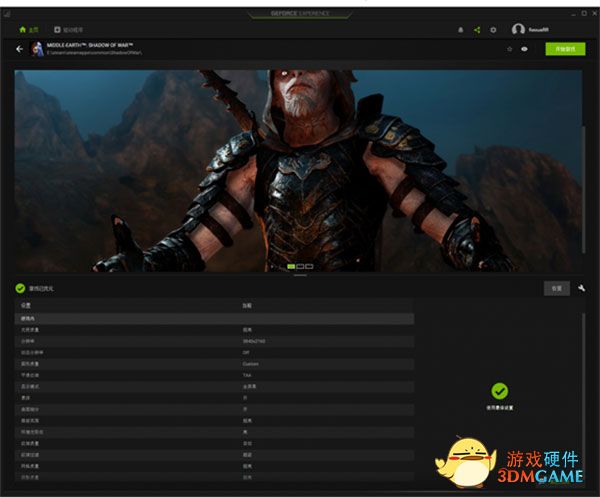The image size is (600, 497).
Task: Click the user avatar picture
Action: [518, 29]
